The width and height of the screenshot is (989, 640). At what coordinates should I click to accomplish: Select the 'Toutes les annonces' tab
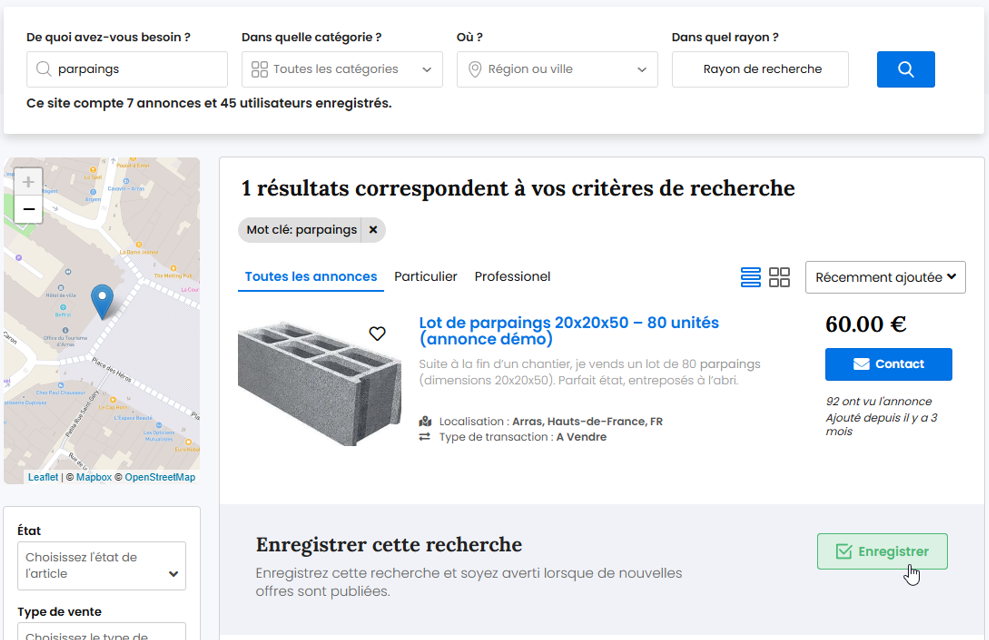tap(311, 276)
